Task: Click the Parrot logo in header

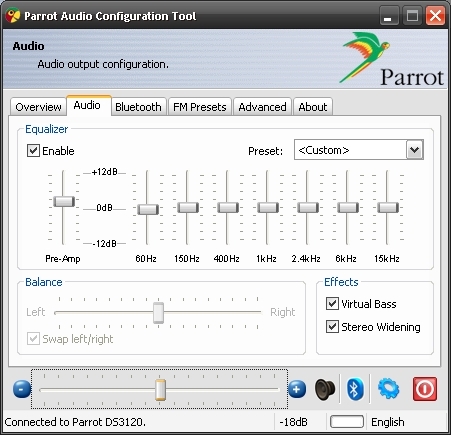Action: click(x=392, y=59)
